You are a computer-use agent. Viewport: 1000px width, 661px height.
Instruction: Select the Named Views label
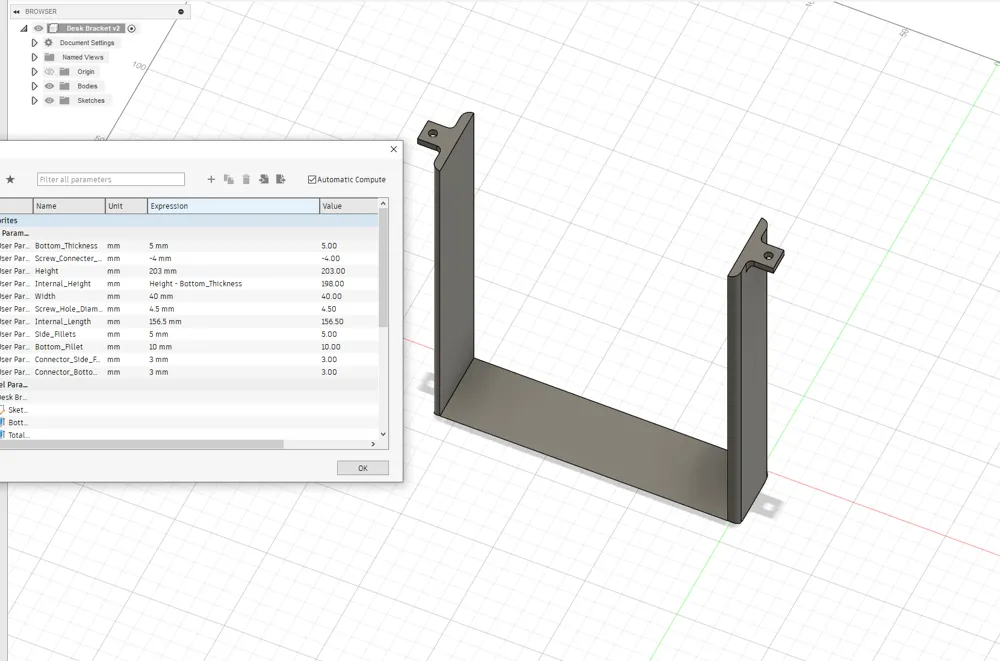click(82, 57)
